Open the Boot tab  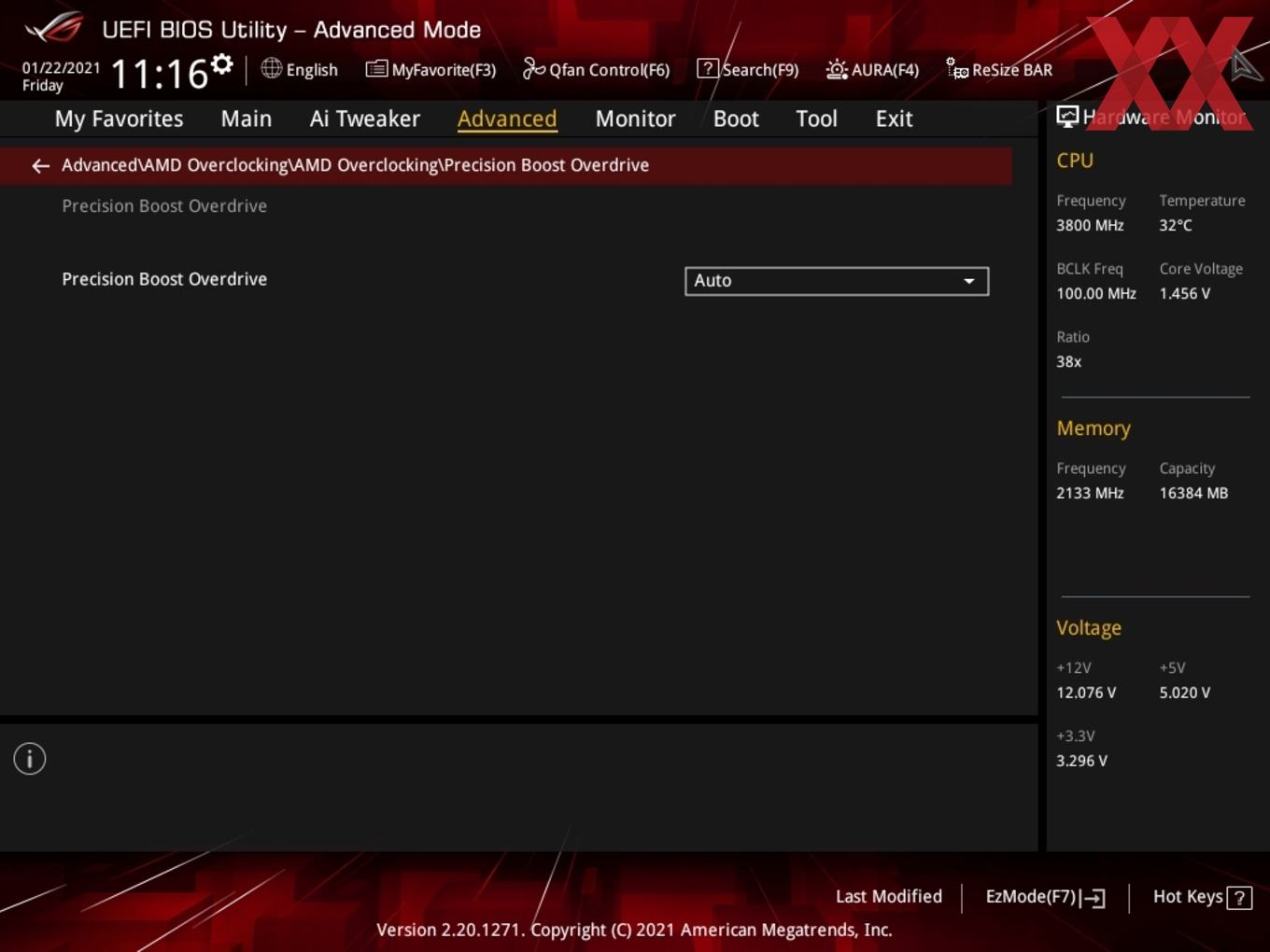pos(736,119)
